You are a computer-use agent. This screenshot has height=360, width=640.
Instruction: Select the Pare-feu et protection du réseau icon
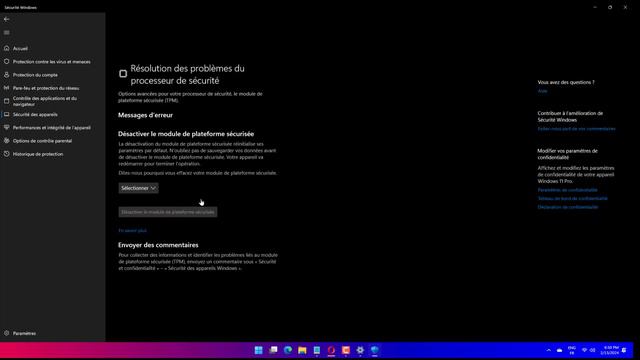[7, 88]
